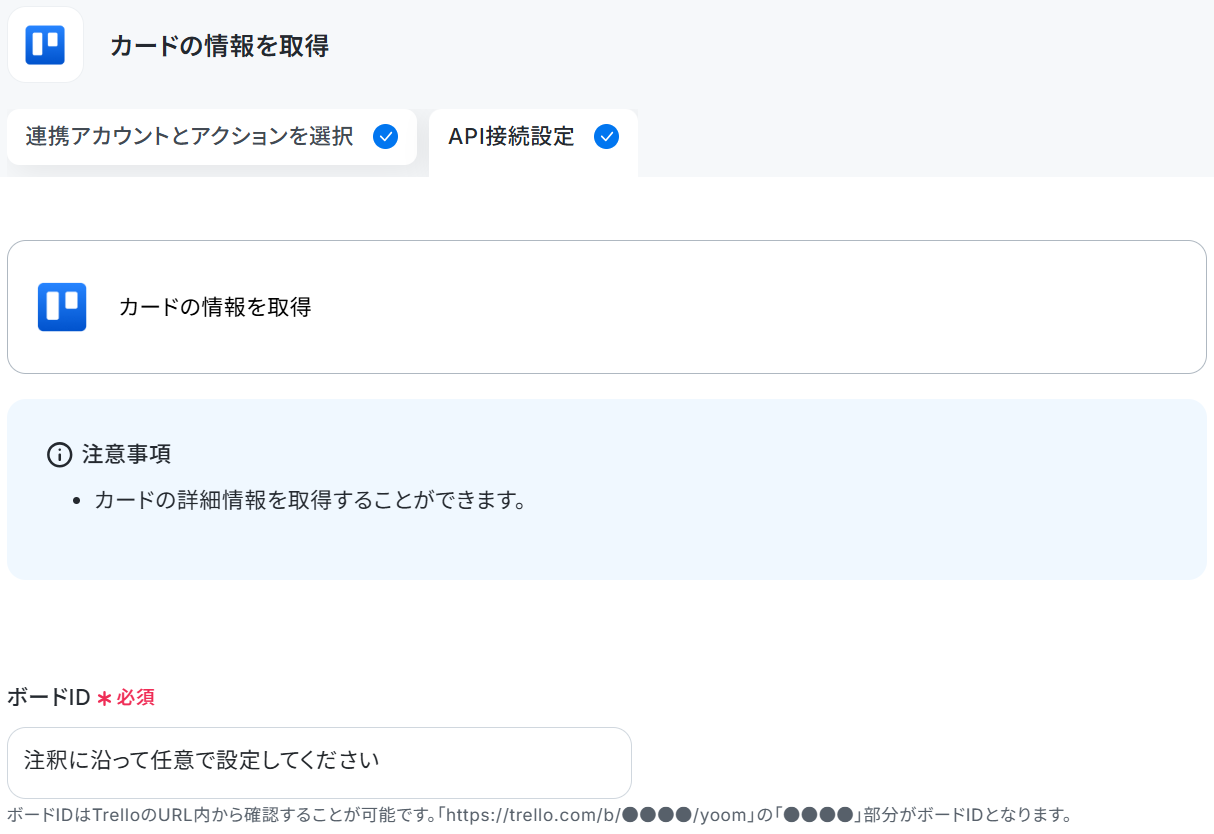Click the Trello logo in the page header
1214x834 pixels.
(x=45, y=45)
